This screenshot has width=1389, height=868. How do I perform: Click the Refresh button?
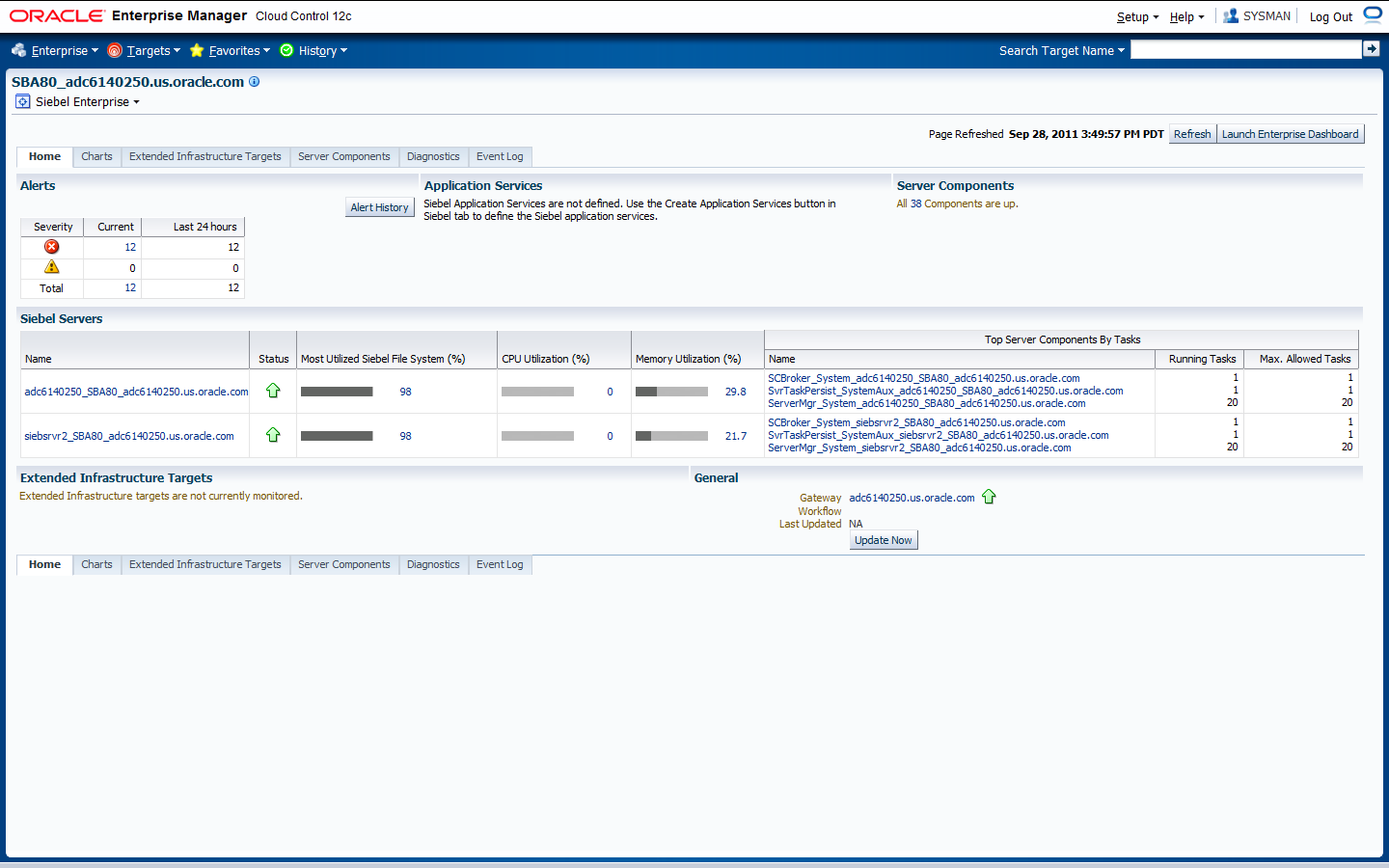[x=1192, y=134]
